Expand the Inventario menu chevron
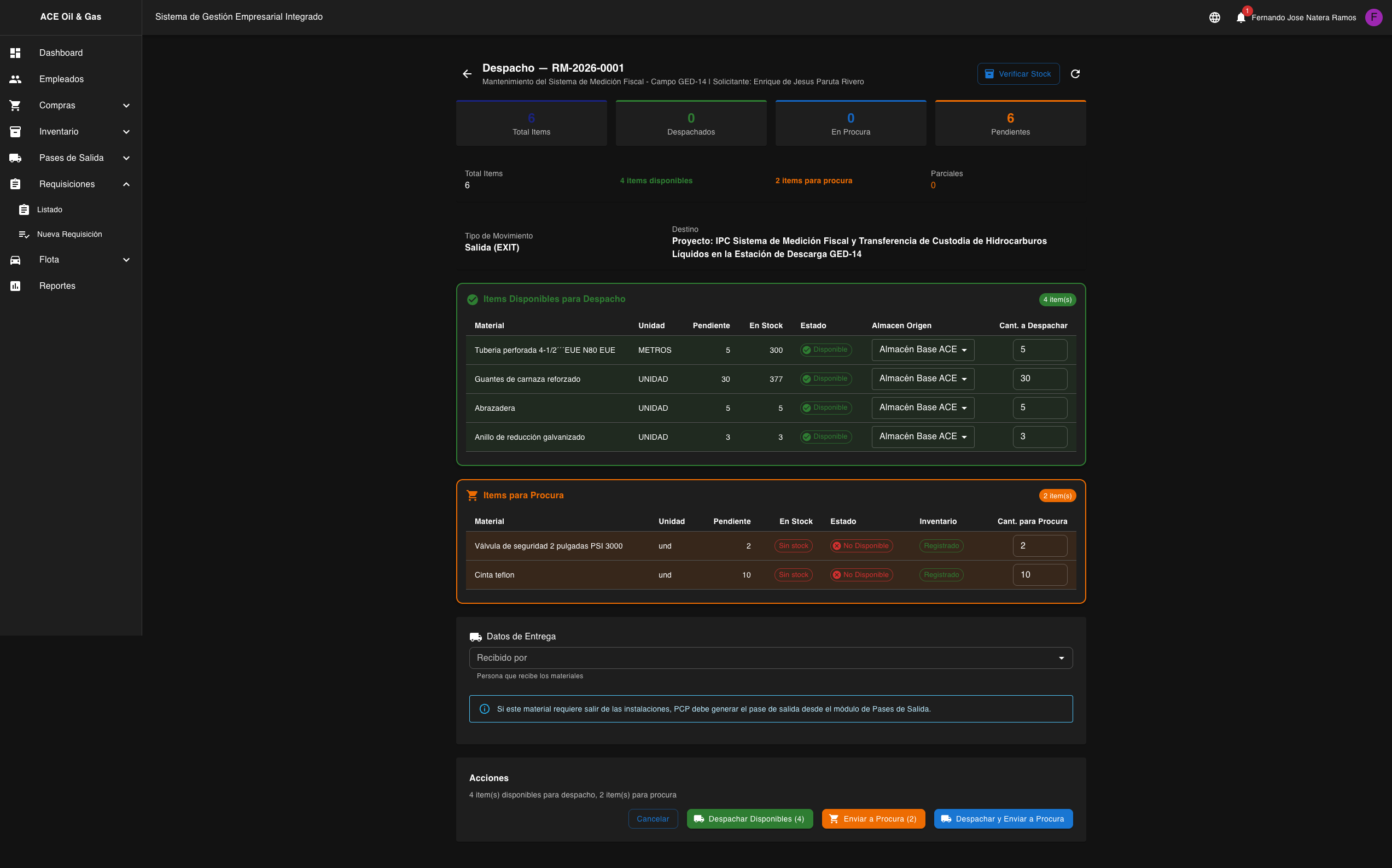1392x868 pixels. coord(126,132)
